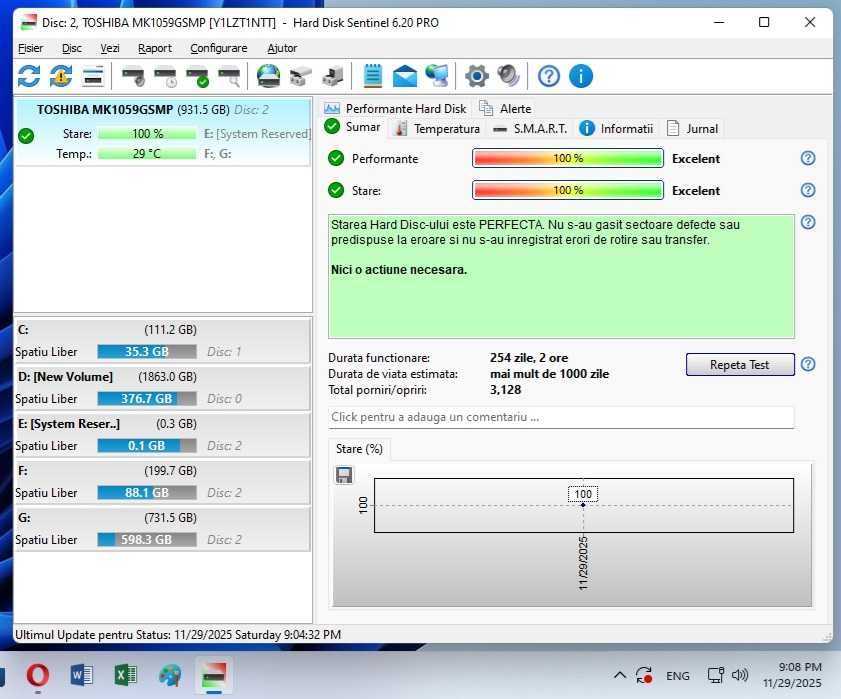Click the Repeta Test button
This screenshot has height=699, width=841.
(740, 365)
